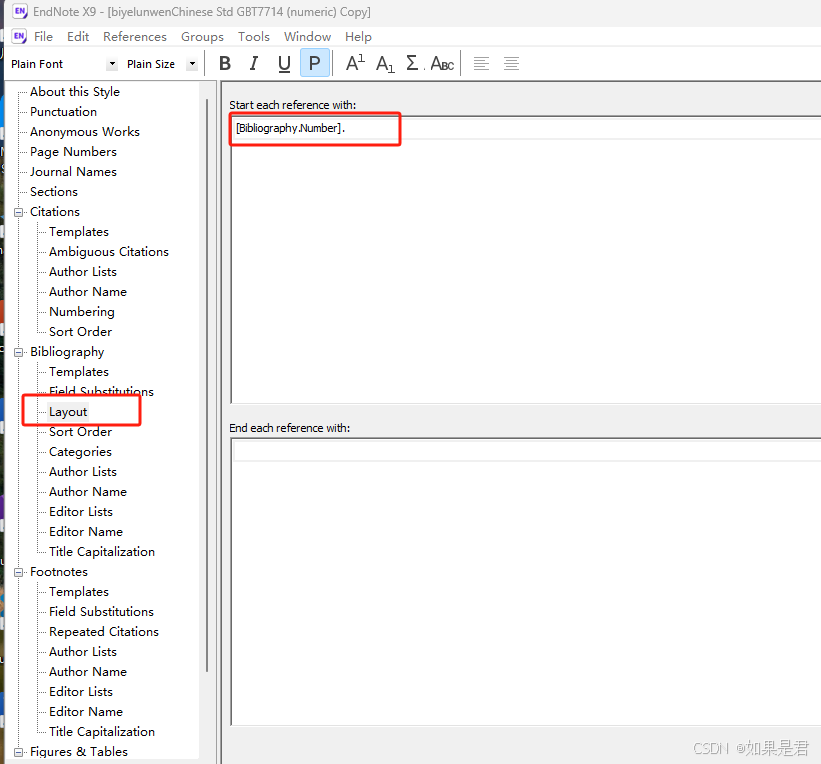821x764 pixels.
Task: Open Templates under Citations
Action: [79, 231]
